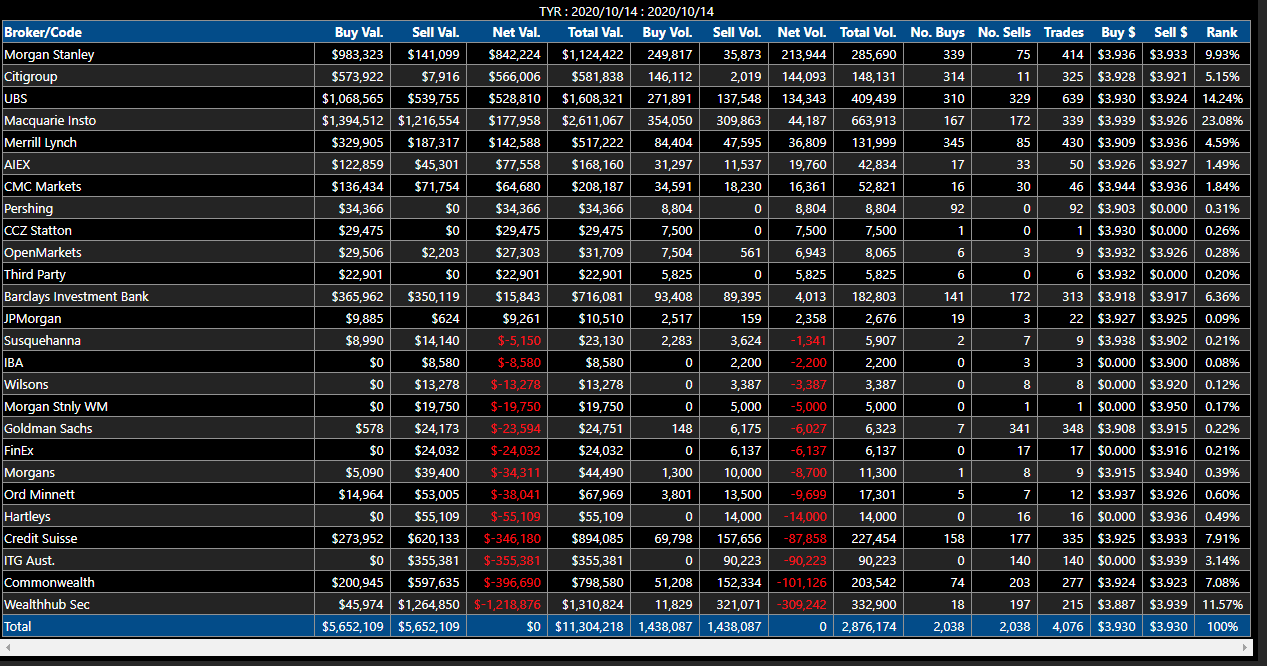The image size is (1267, 666).
Task: Click the Total Vol. column header
Action: click(x=867, y=32)
